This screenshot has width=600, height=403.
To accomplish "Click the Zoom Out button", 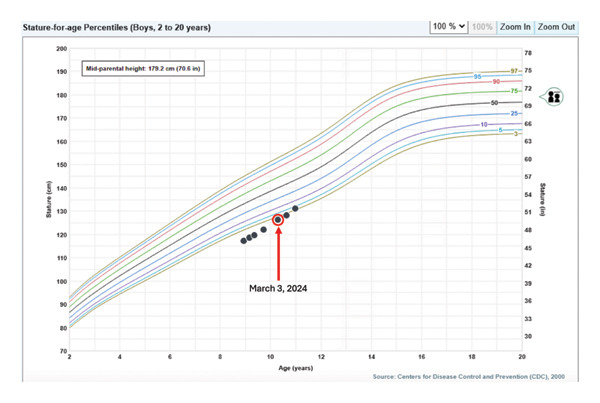I will (x=556, y=27).
